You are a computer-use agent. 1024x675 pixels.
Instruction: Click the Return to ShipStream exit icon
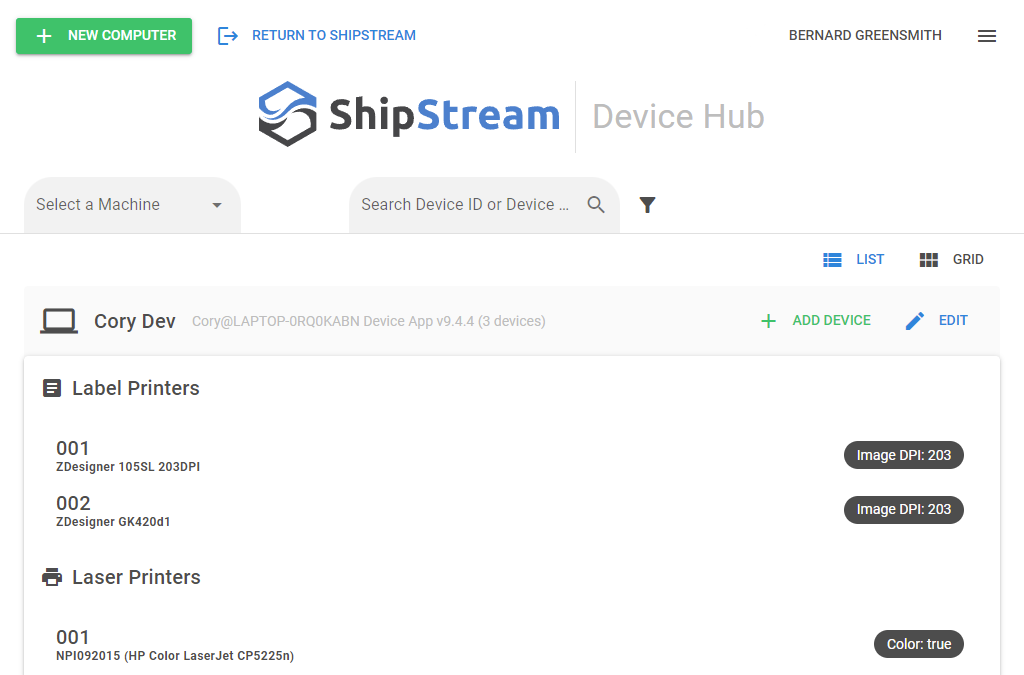(x=228, y=36)
